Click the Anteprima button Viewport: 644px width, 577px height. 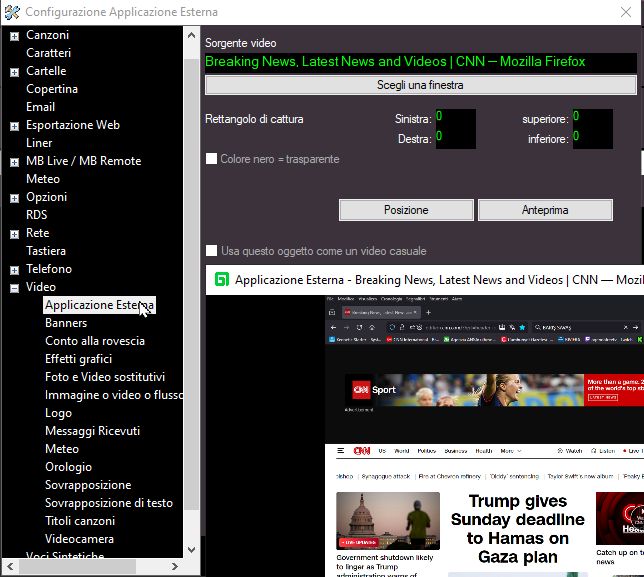click(x=545, y=210)
